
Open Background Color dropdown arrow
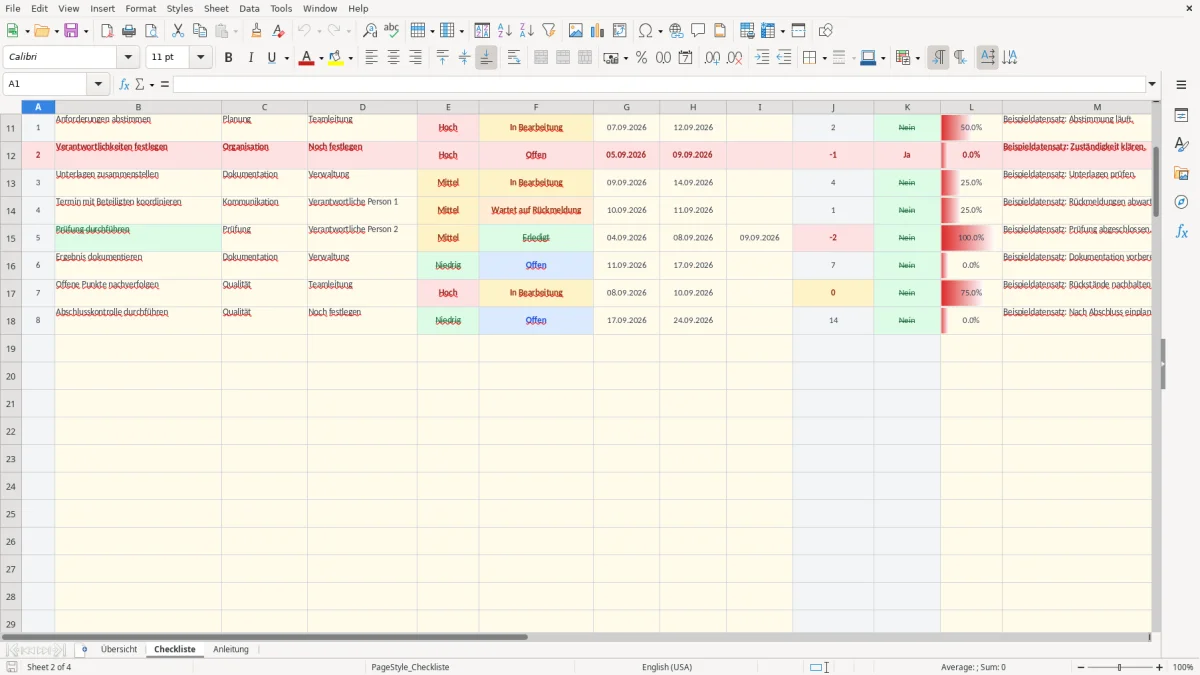[x=350, y=58]
